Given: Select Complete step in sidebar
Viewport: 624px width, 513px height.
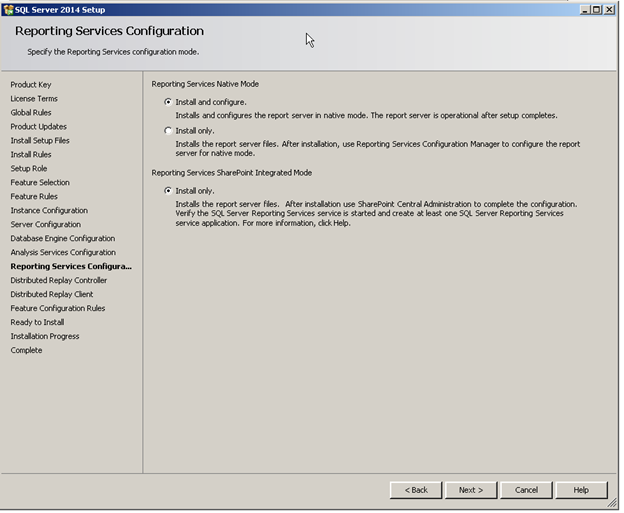Looking at the screenshot, I should [26, 350].
